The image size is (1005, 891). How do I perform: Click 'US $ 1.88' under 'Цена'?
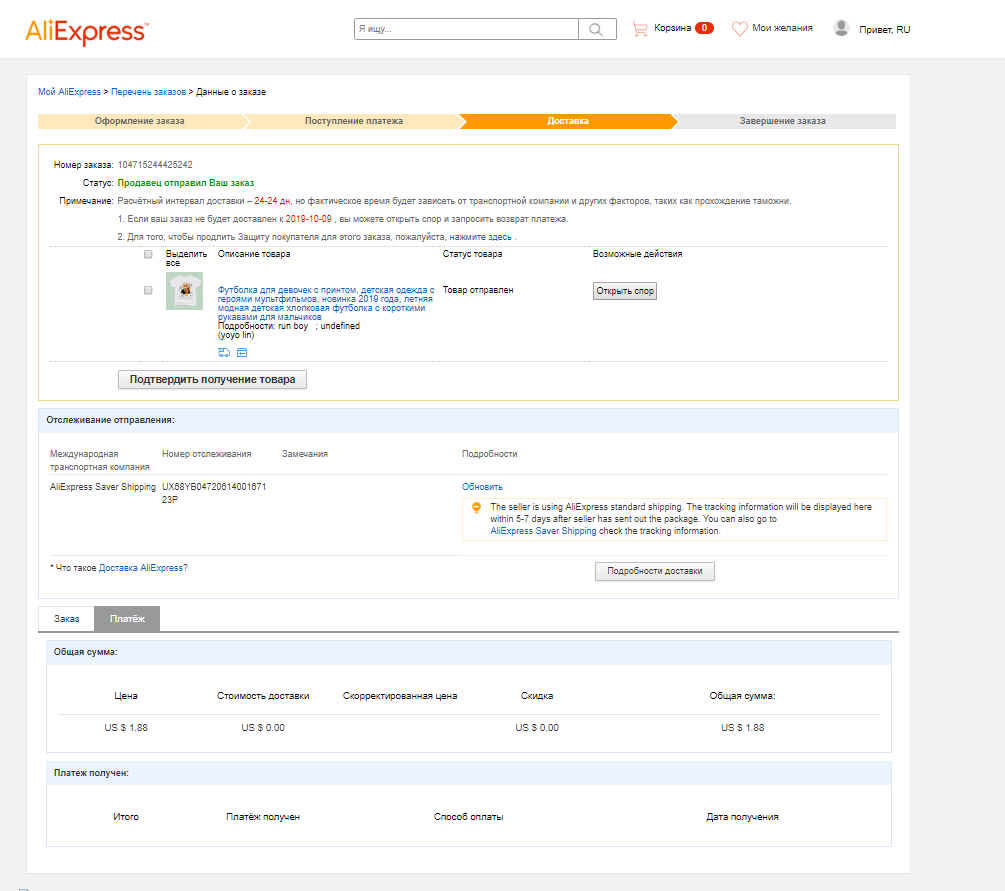(126, 728)
